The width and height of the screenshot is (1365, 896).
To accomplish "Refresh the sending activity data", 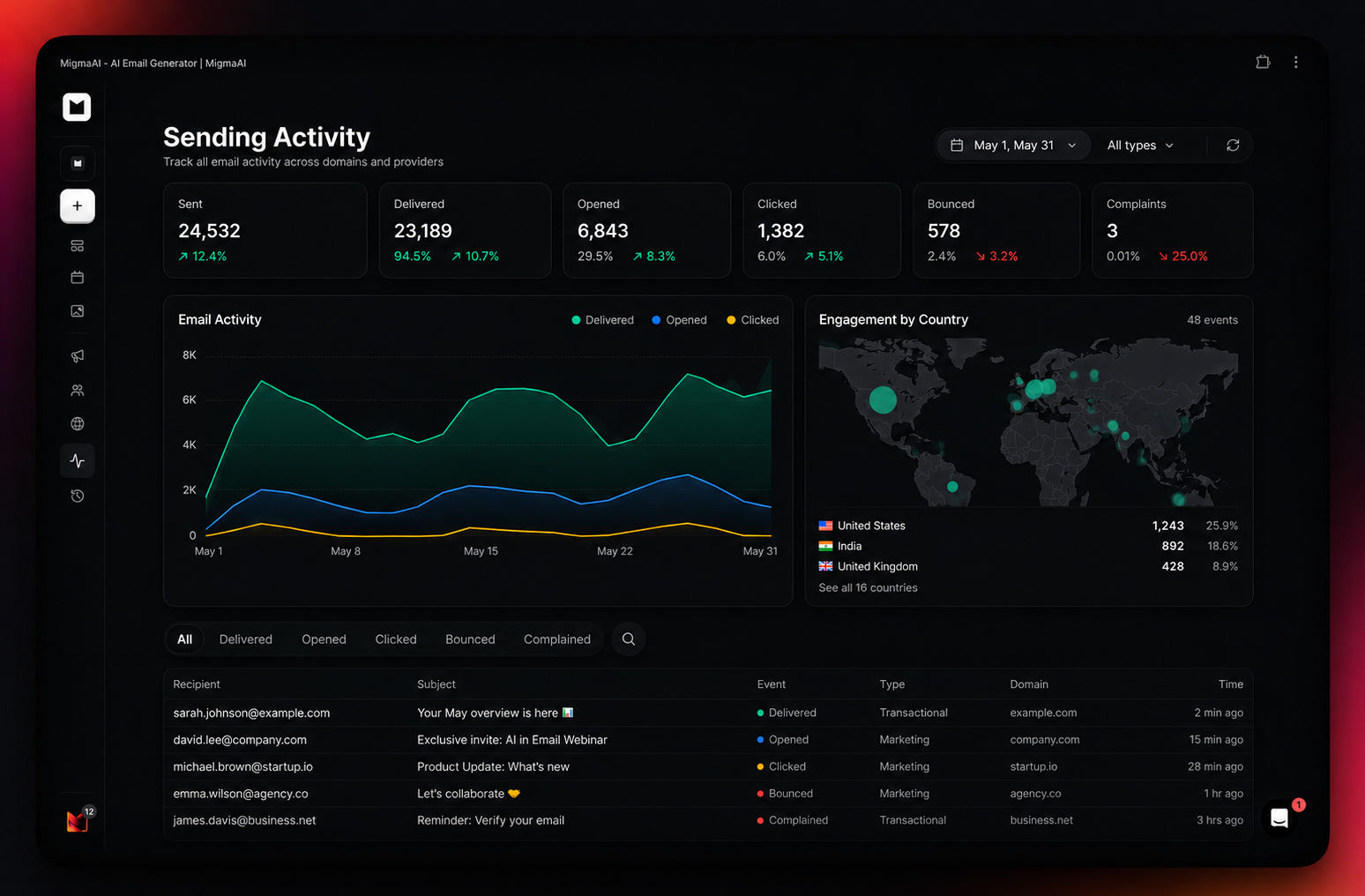I will [x=1233, y=146].
